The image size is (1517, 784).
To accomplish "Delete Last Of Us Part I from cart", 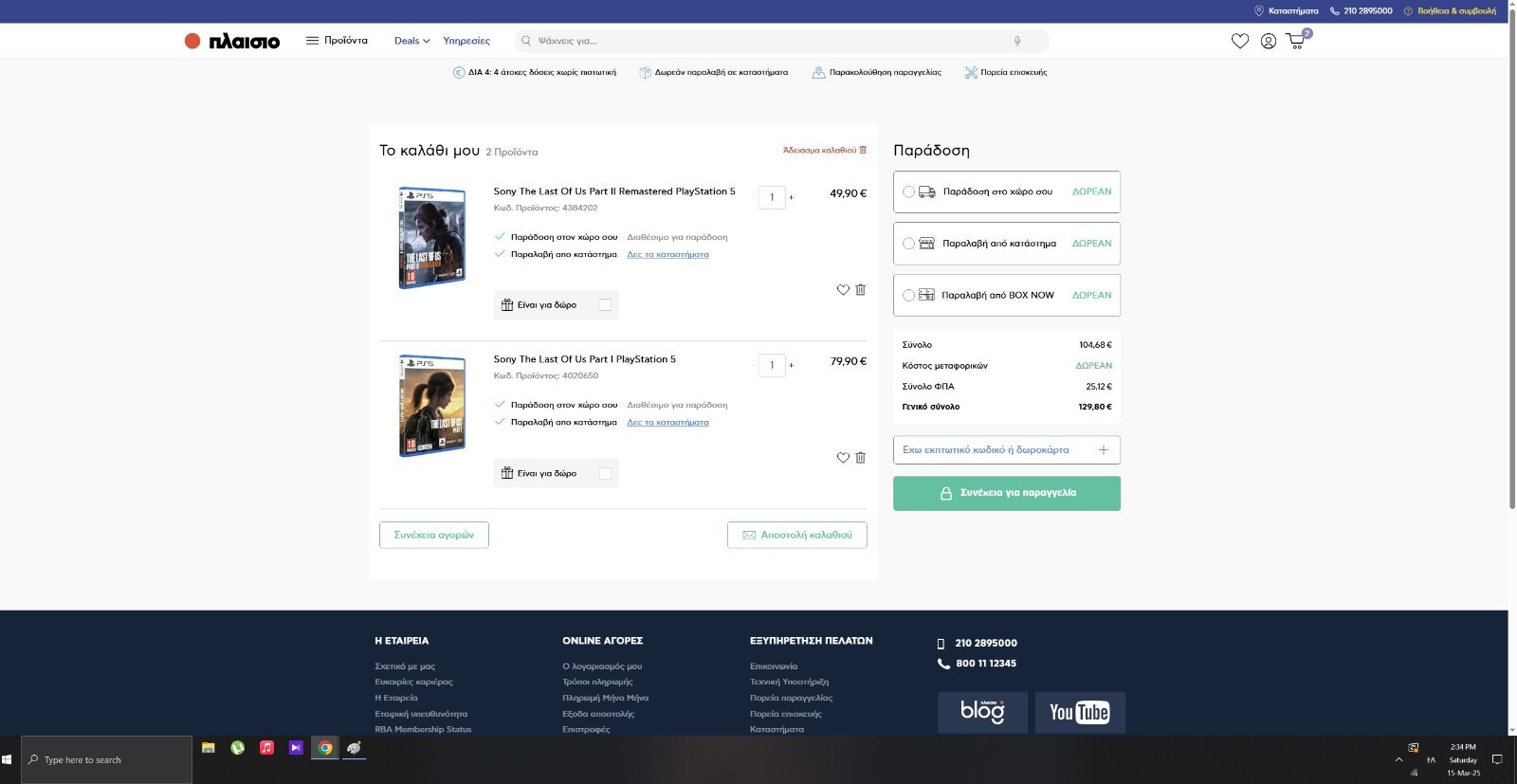I will click(860, 458).
